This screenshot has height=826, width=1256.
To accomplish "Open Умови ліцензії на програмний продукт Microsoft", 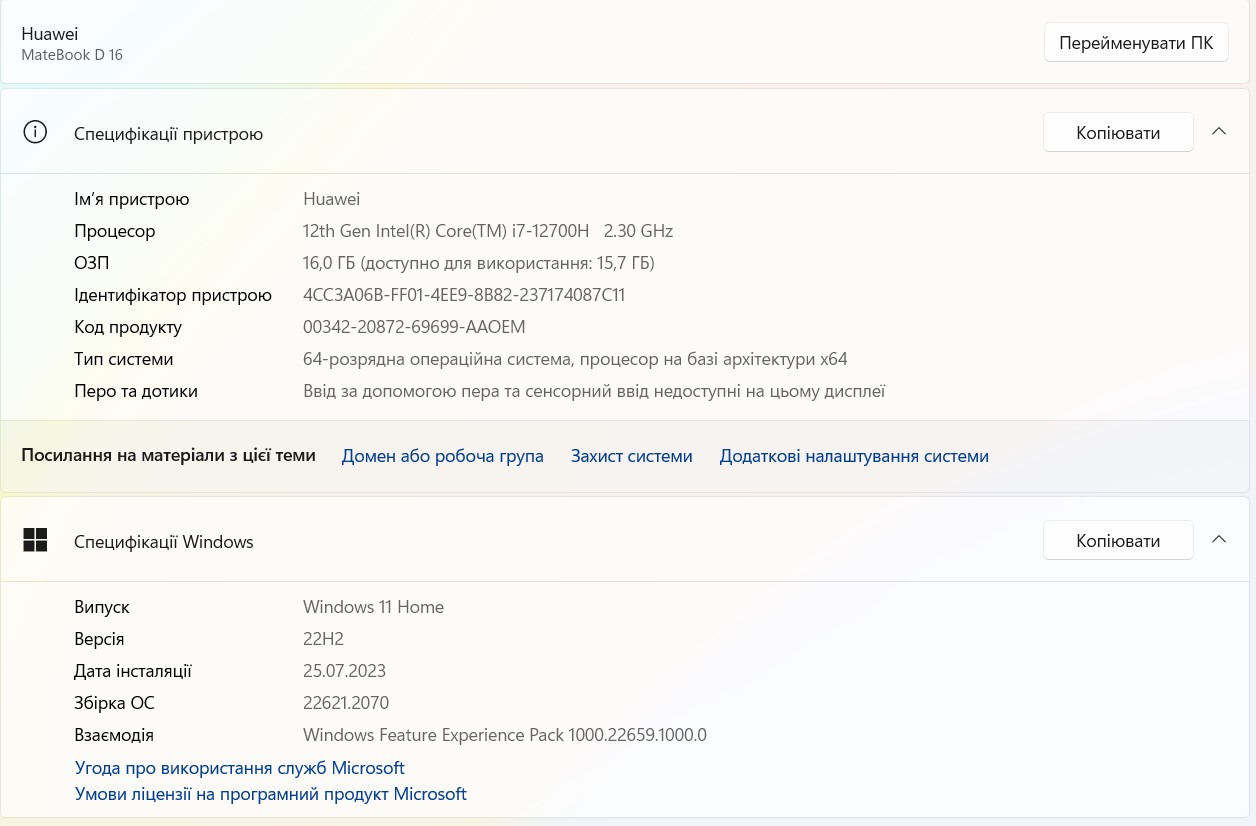I will coord(271,794).
